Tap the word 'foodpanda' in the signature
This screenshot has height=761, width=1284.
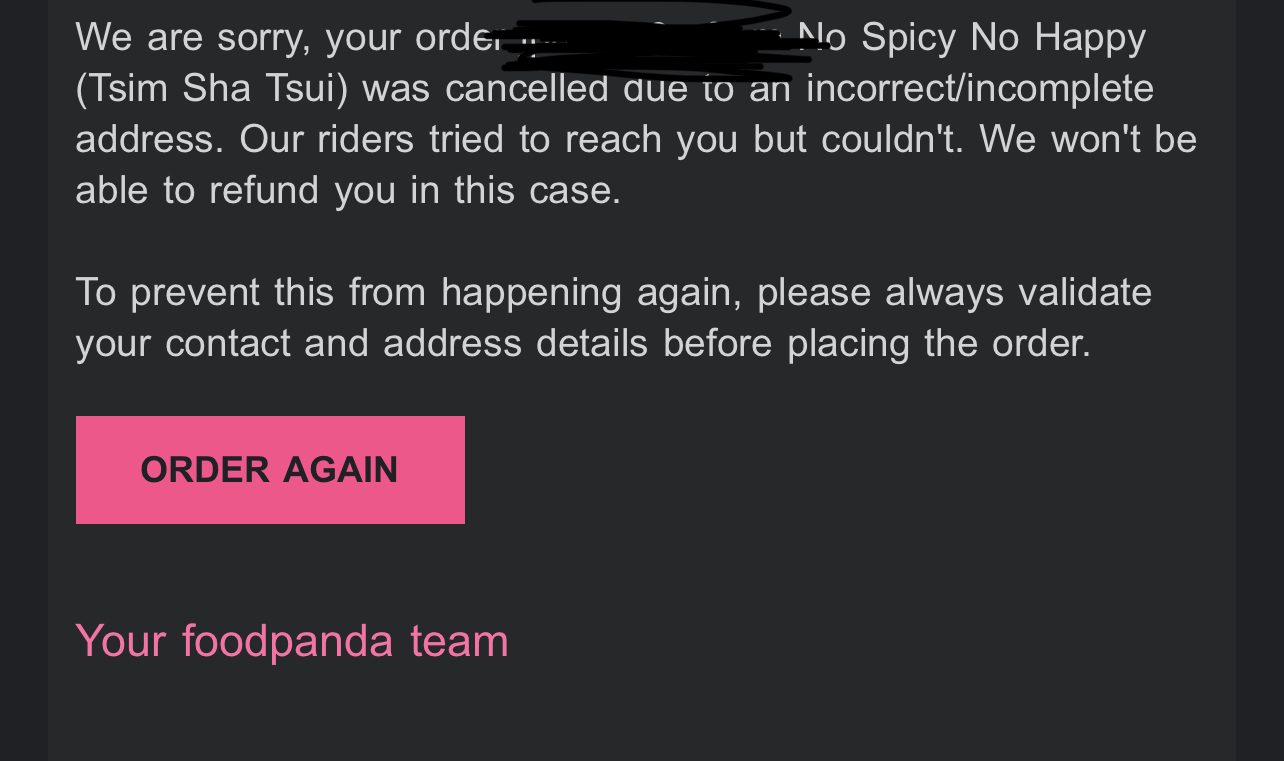(x=288, y=641)
